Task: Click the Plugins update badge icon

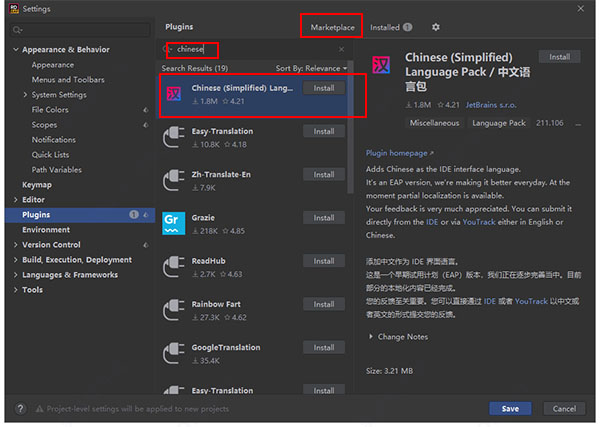Action: click(x=134, y=215)
